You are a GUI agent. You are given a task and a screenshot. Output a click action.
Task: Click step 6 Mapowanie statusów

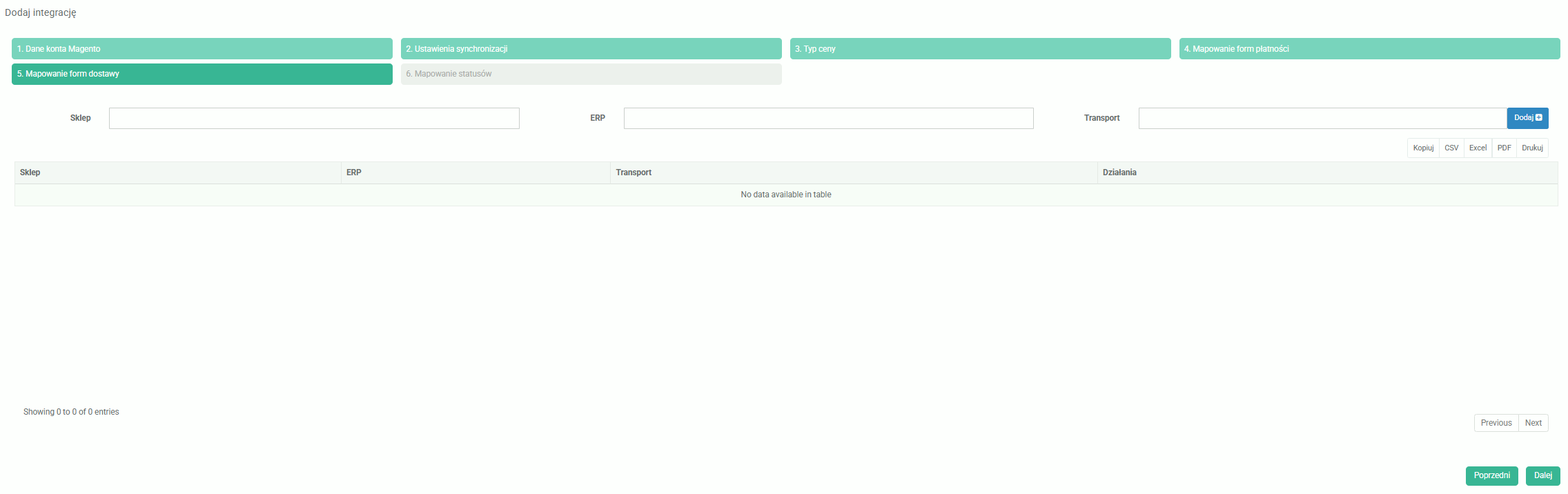pyautogui.click(x=591, y=74)
